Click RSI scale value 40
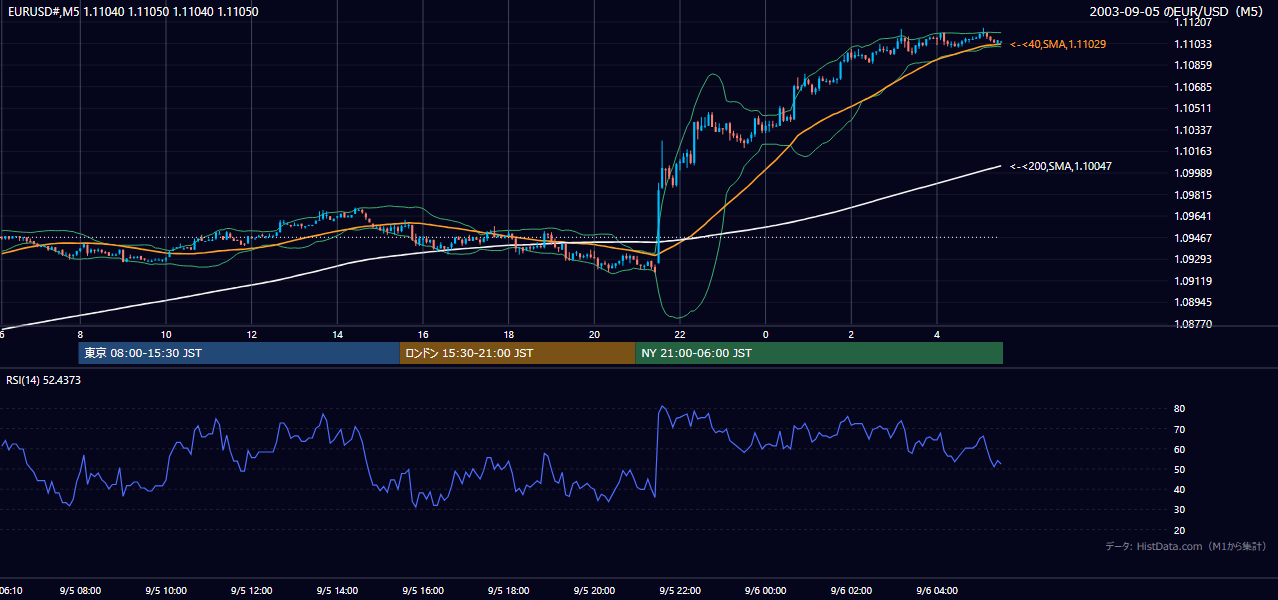 point(1179,489)
